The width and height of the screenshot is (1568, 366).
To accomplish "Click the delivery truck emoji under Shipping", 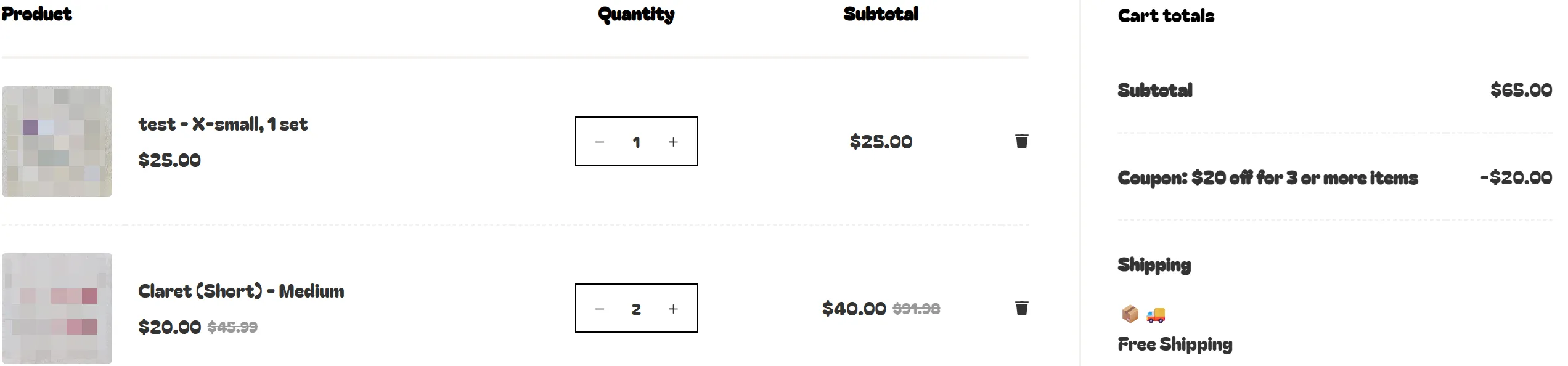I will click(x=1156, y=315).
